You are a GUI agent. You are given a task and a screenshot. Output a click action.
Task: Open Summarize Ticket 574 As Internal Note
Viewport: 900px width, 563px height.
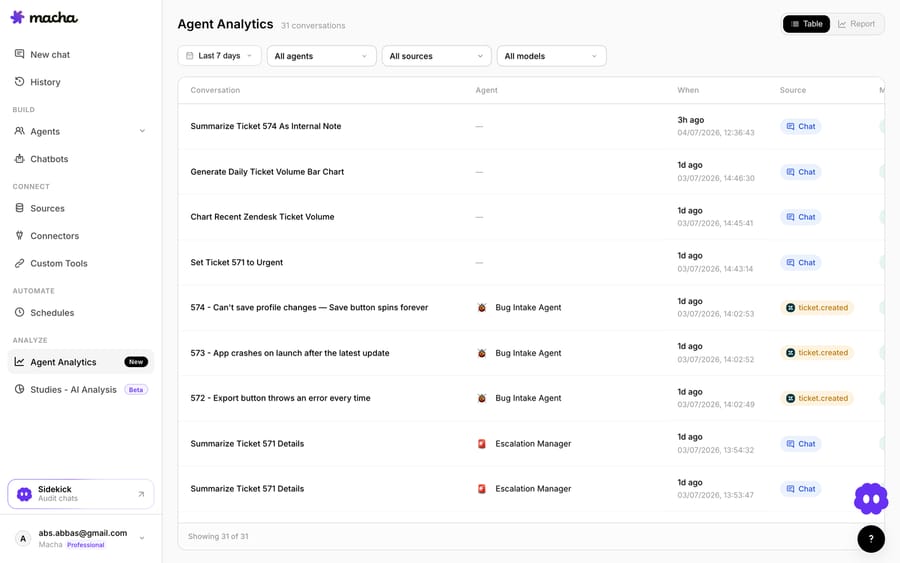[x=266, y=126]
